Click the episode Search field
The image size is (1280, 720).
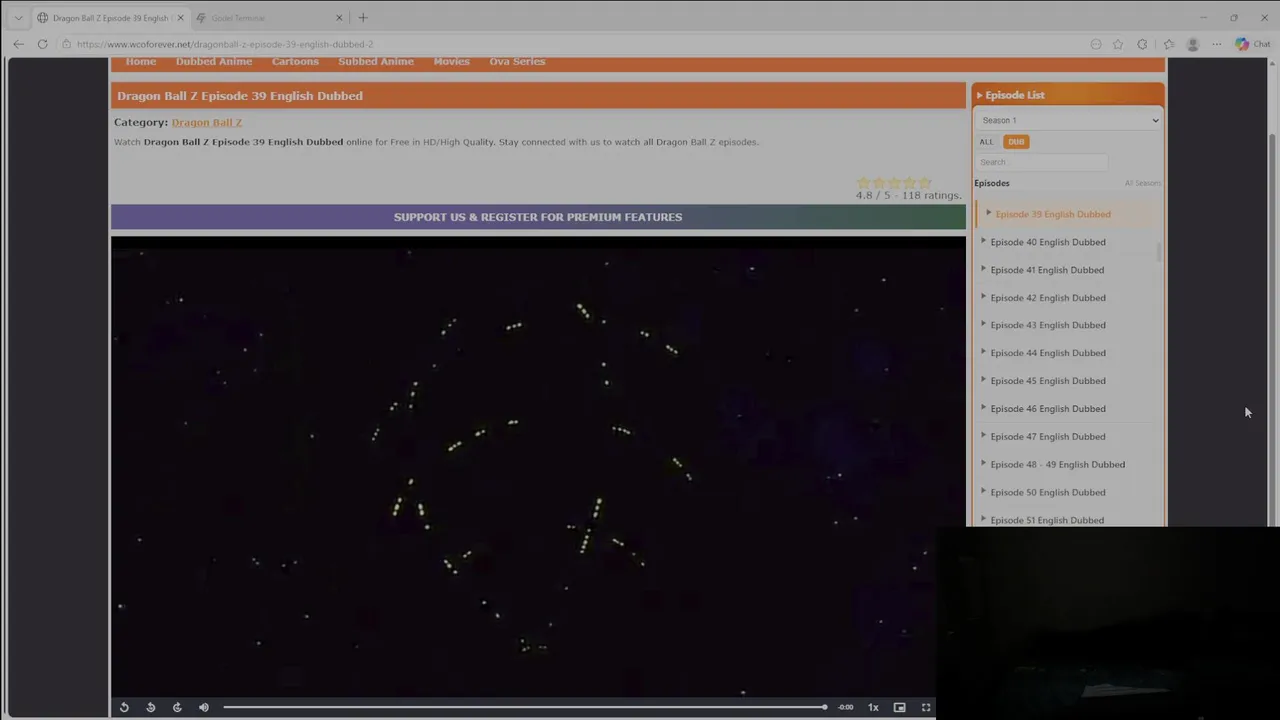click(x=1042, y=162)
